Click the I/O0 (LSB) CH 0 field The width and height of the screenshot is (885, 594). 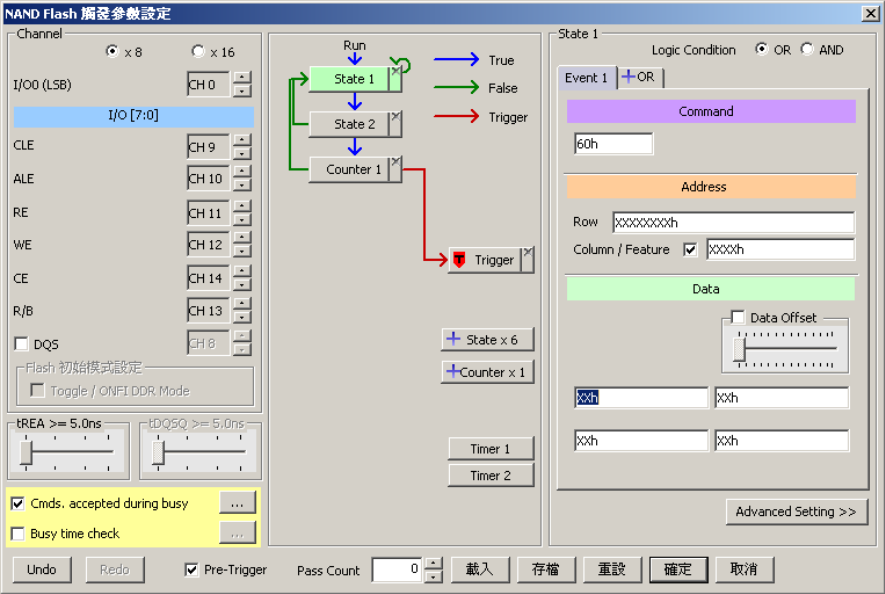tap(208, 85)
